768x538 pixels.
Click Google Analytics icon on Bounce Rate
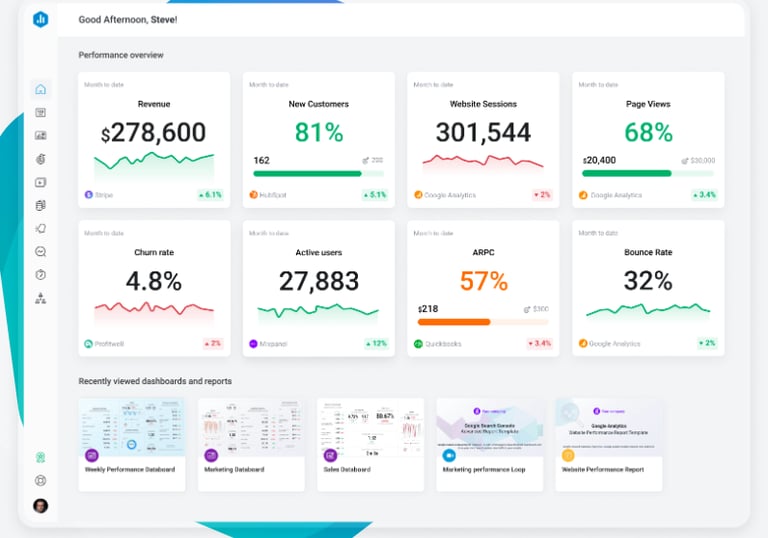[x=583, y=343]
